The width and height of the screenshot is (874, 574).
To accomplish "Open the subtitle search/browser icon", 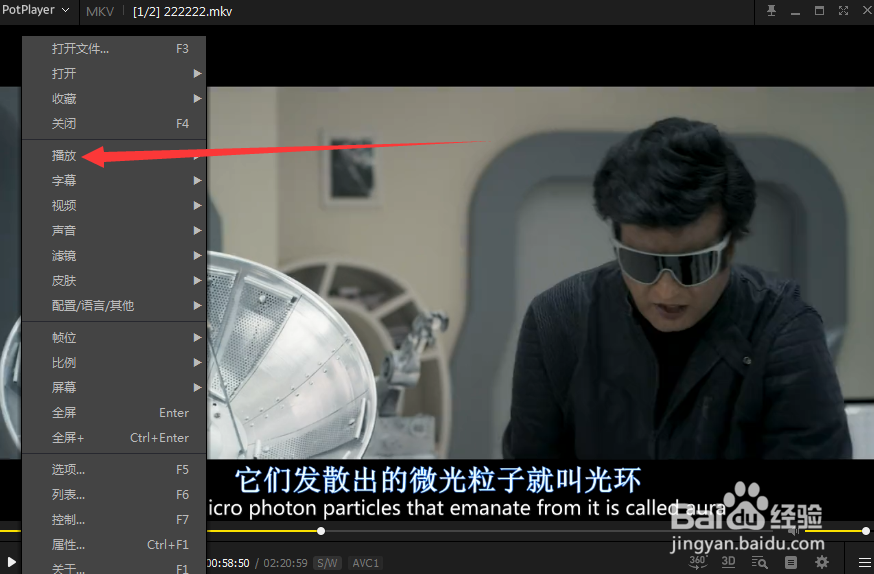I will point(759,562).
